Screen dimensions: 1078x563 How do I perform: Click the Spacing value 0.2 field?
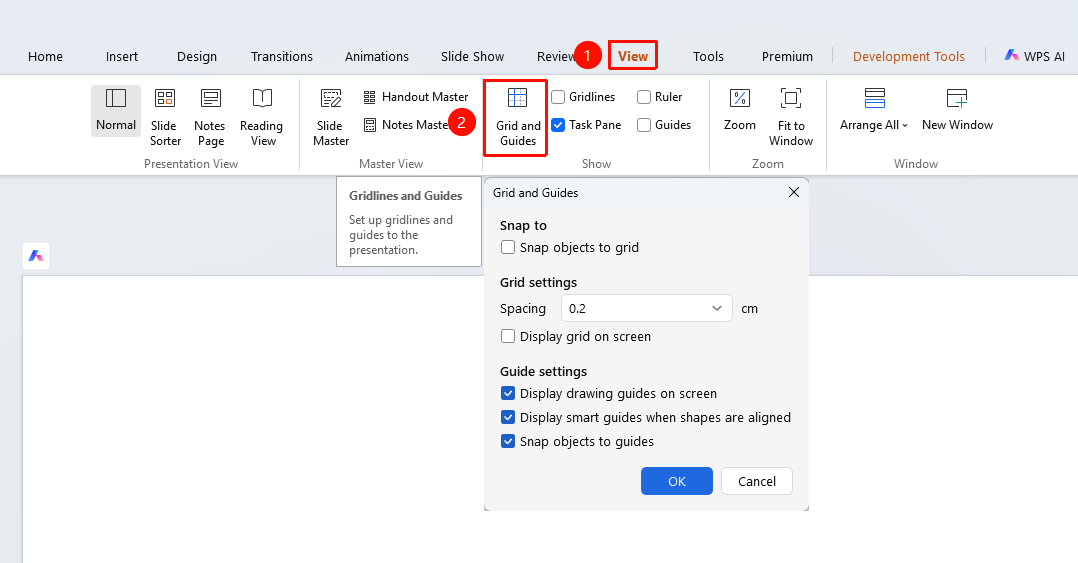[647, 308]
